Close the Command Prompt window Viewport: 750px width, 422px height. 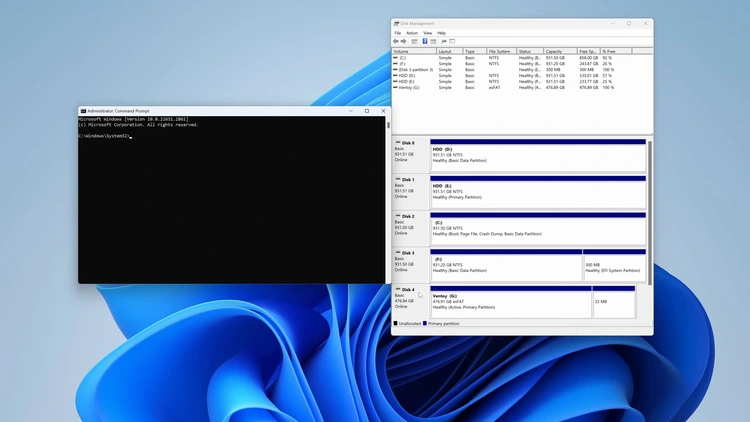tap(383, 111)
